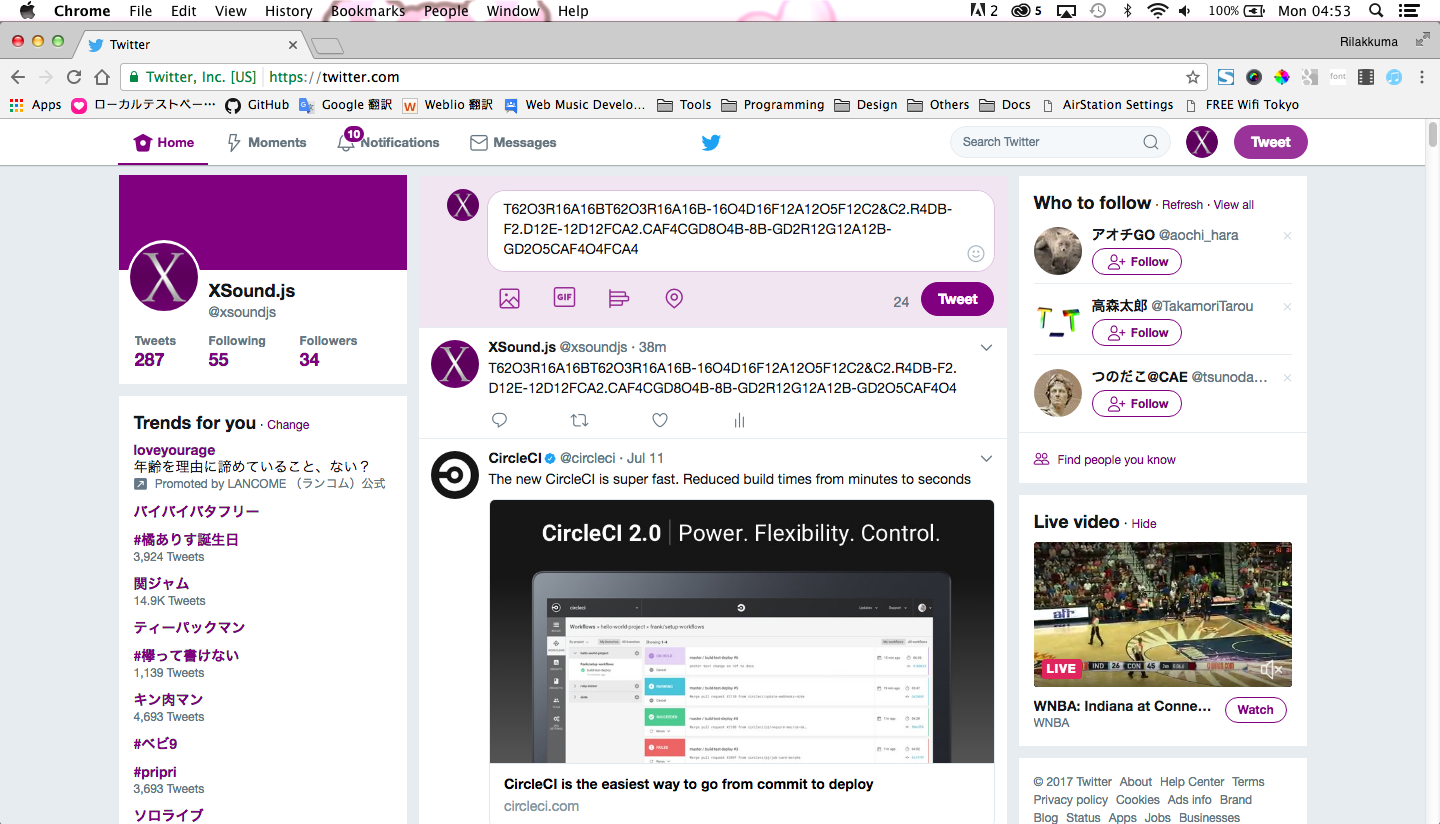
Task: Open circleci.com link card
Action: click(x=741, y=794)
